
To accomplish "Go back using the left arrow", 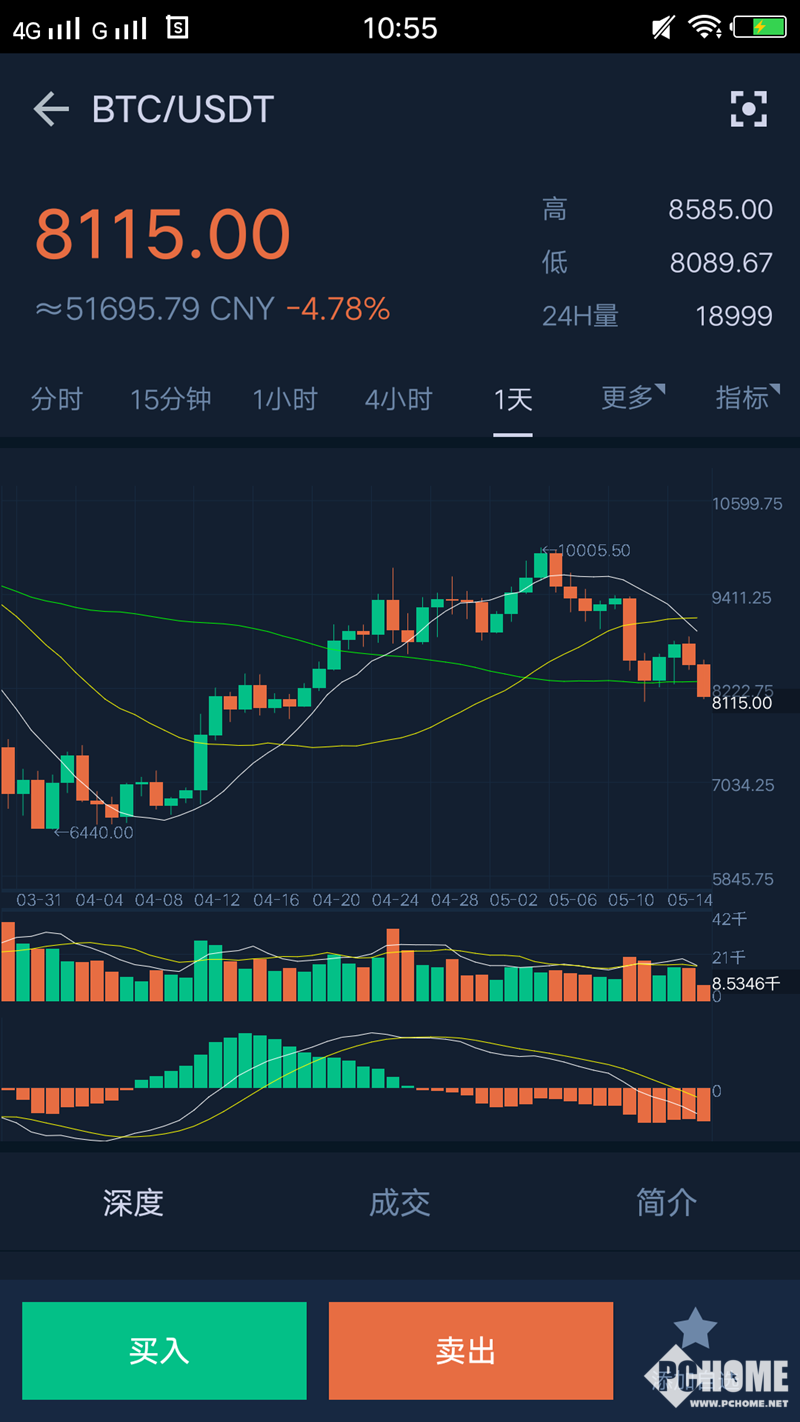I will pyautogui.click(x=51, y=109).
